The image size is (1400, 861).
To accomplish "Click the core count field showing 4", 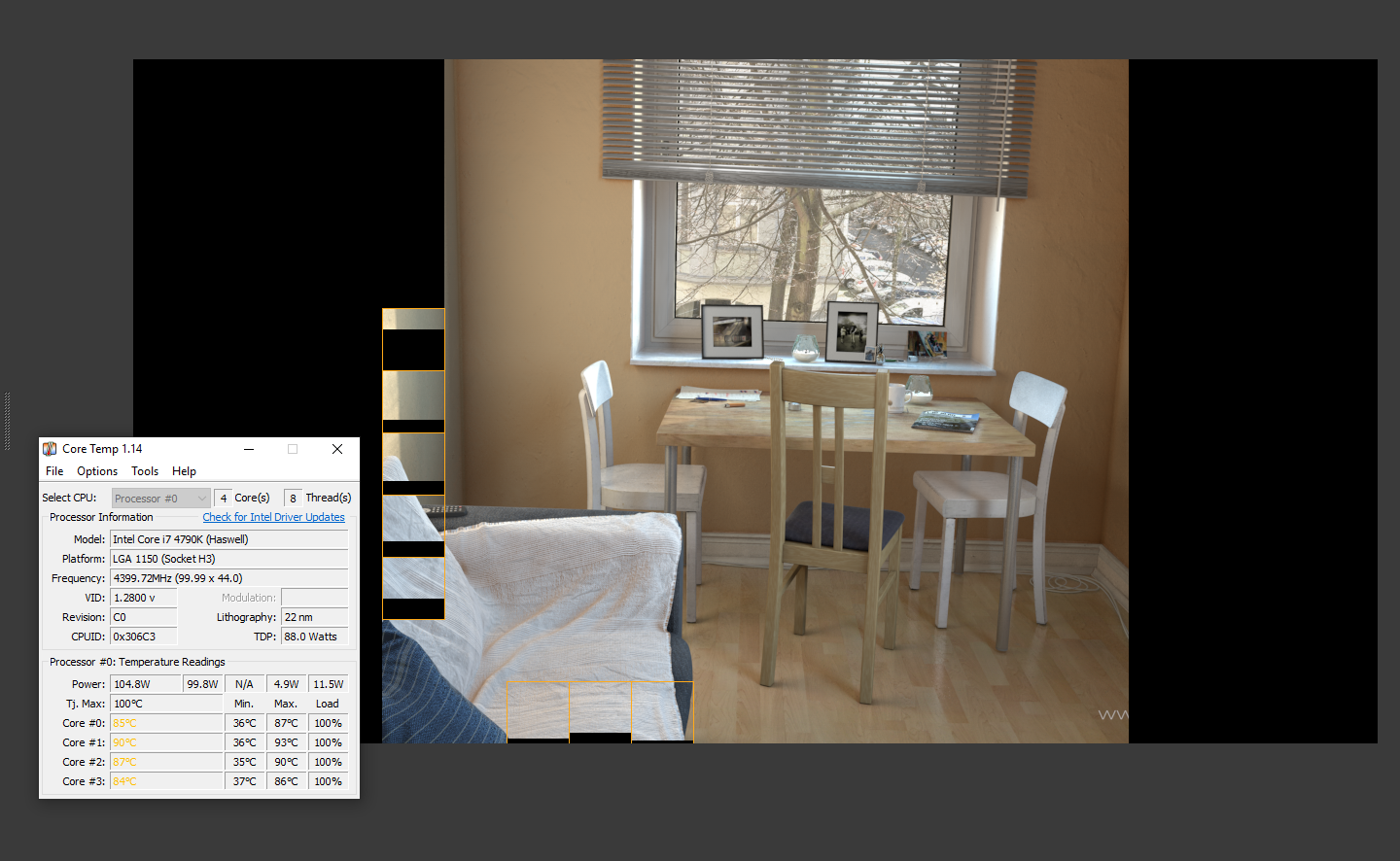I will [x=223, y=499].
